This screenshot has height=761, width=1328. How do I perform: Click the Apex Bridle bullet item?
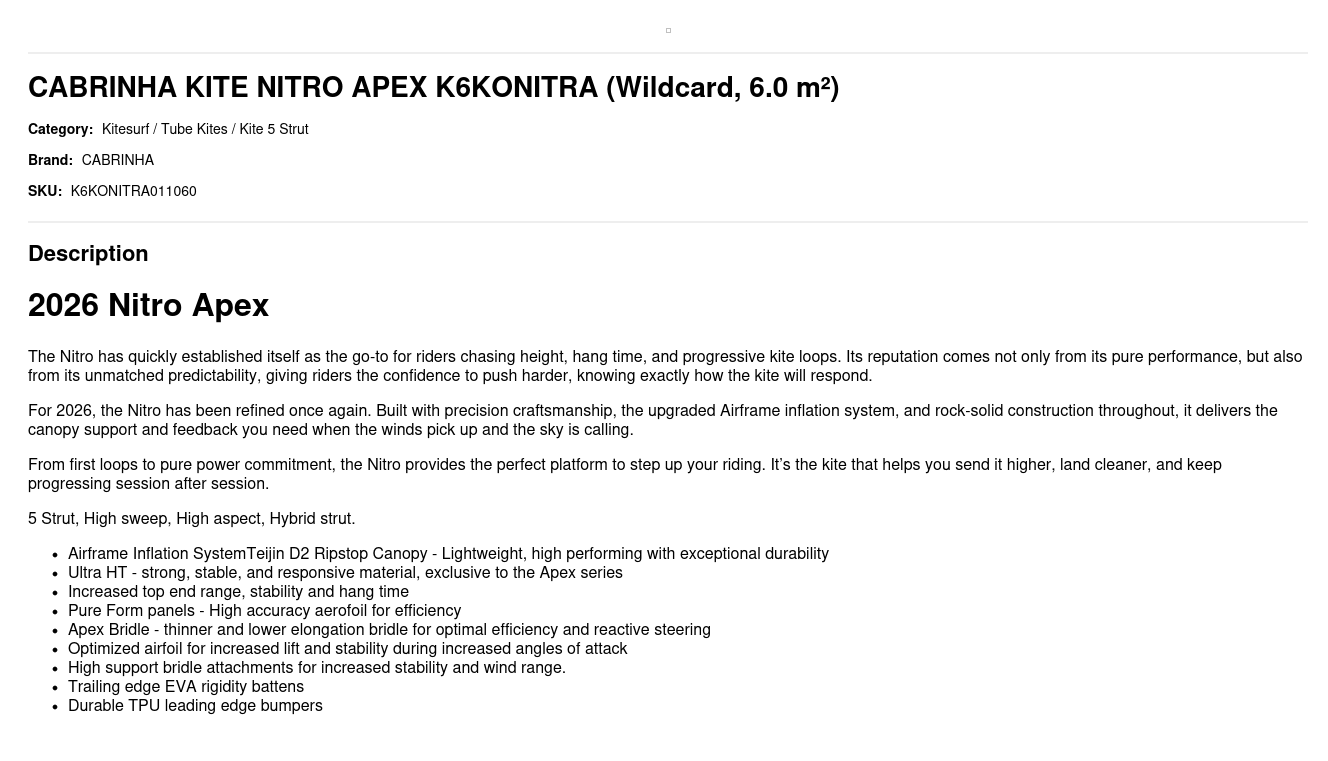point(389,630)
